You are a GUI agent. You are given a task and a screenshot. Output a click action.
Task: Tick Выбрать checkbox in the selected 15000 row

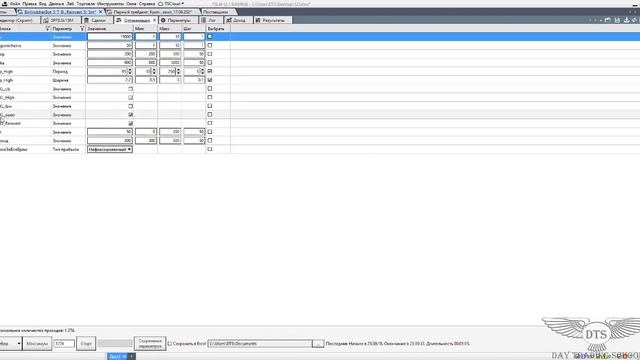(x=210, y=37)
